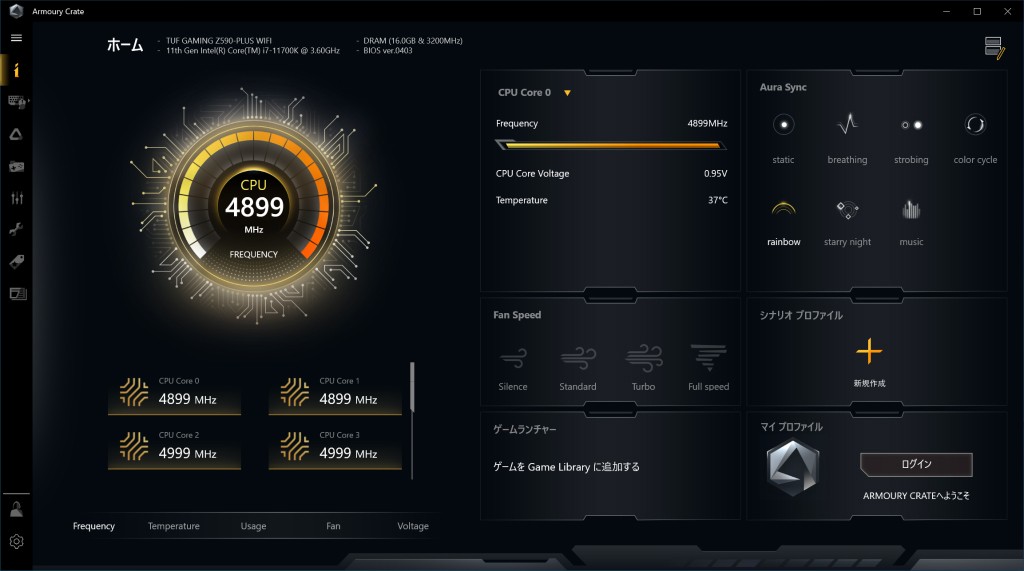
Task: Click the system info icon at top right
Action: point(993,47)
